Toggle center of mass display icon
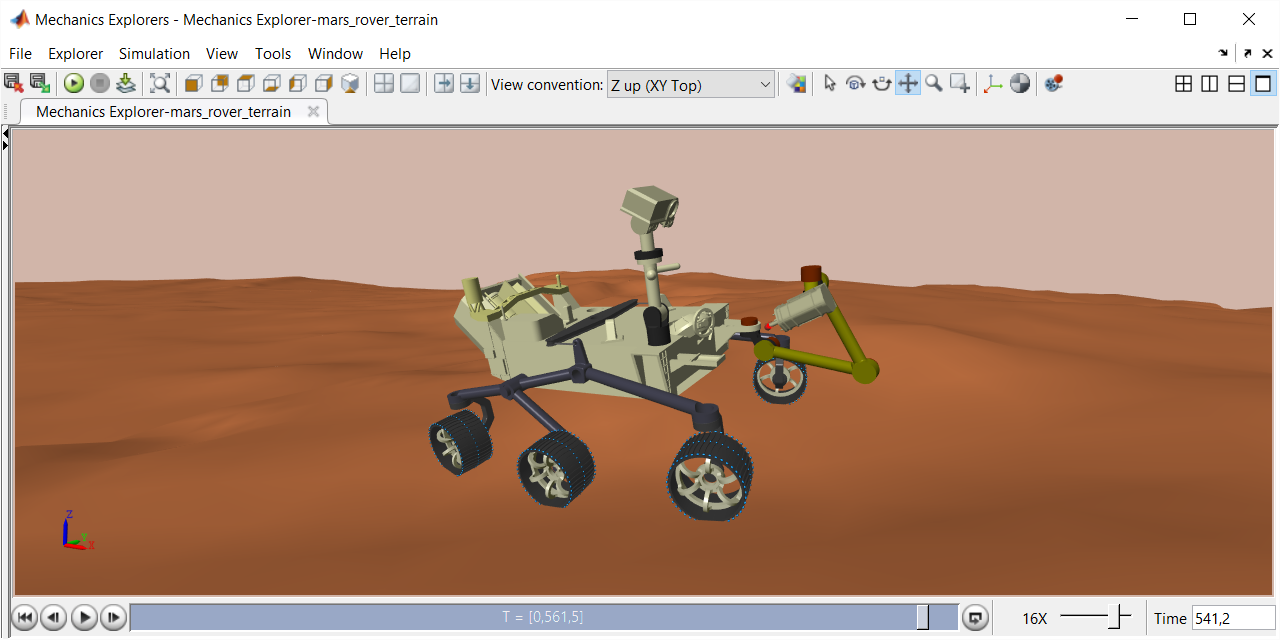Screen dimensions: 1280x640 [x=1020, y=84]
